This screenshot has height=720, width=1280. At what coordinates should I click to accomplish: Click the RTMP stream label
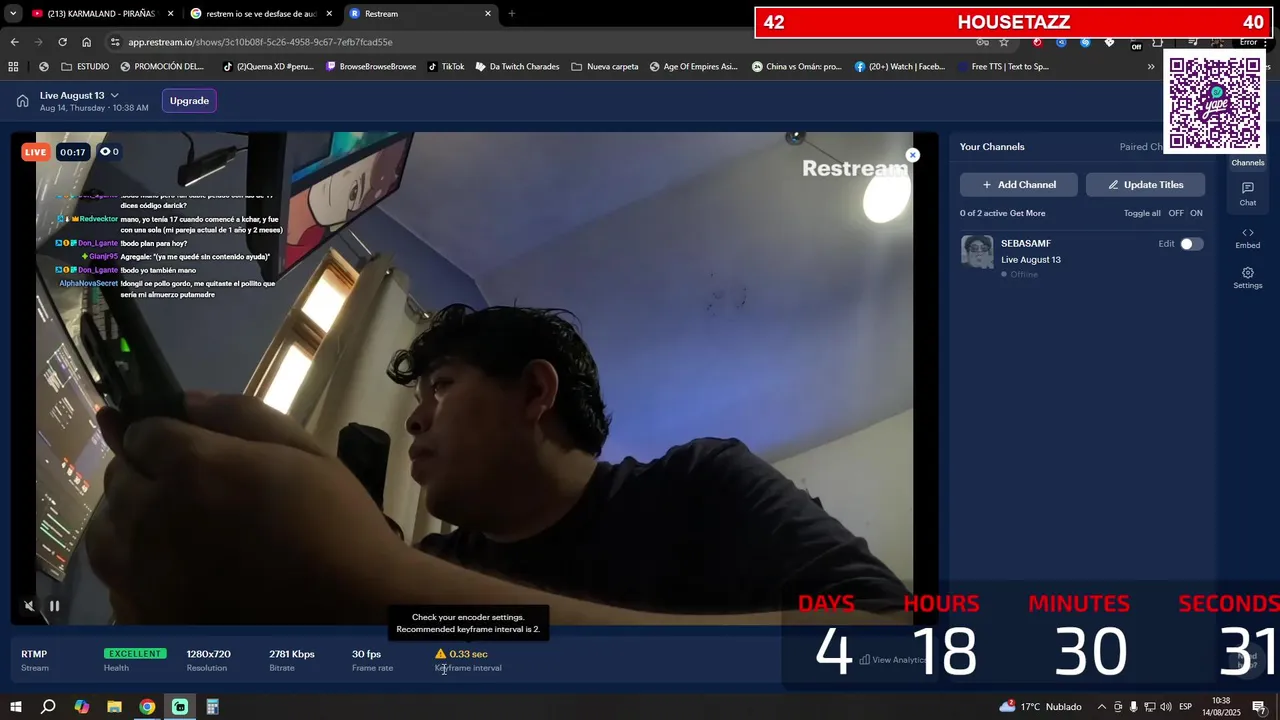[x=34, y=654]
